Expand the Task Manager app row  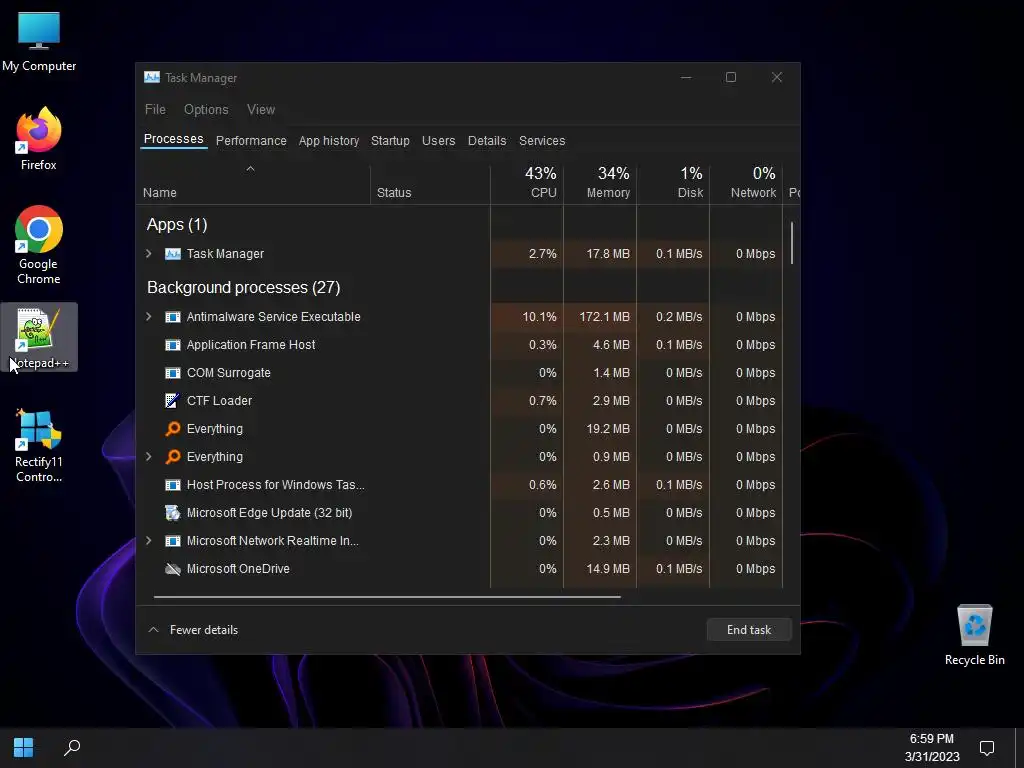(149, 253)
